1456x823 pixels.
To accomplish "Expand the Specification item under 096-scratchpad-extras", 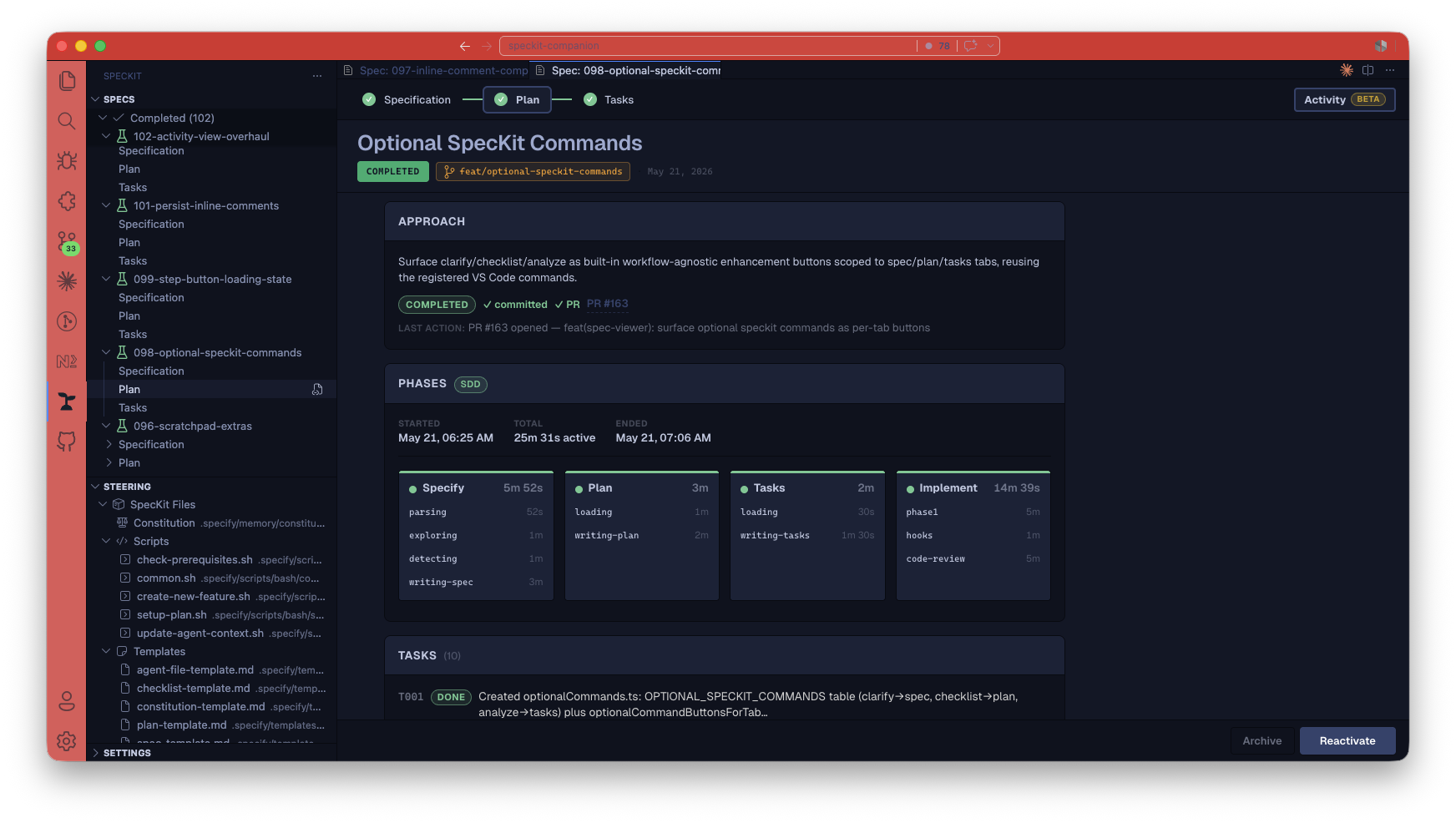I will (x=109, y=444).
